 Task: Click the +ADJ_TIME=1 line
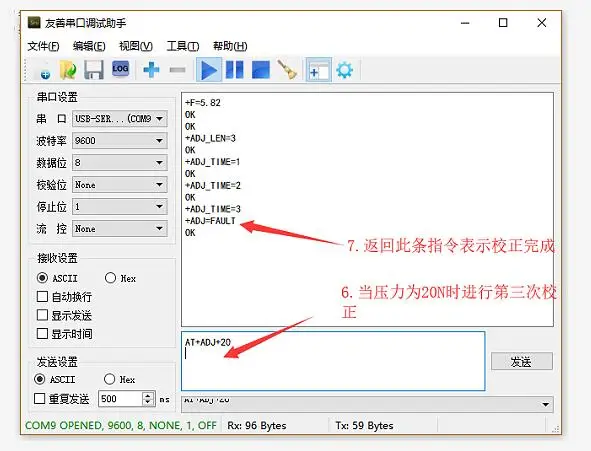pyautogui.click(x=212, y=162)
